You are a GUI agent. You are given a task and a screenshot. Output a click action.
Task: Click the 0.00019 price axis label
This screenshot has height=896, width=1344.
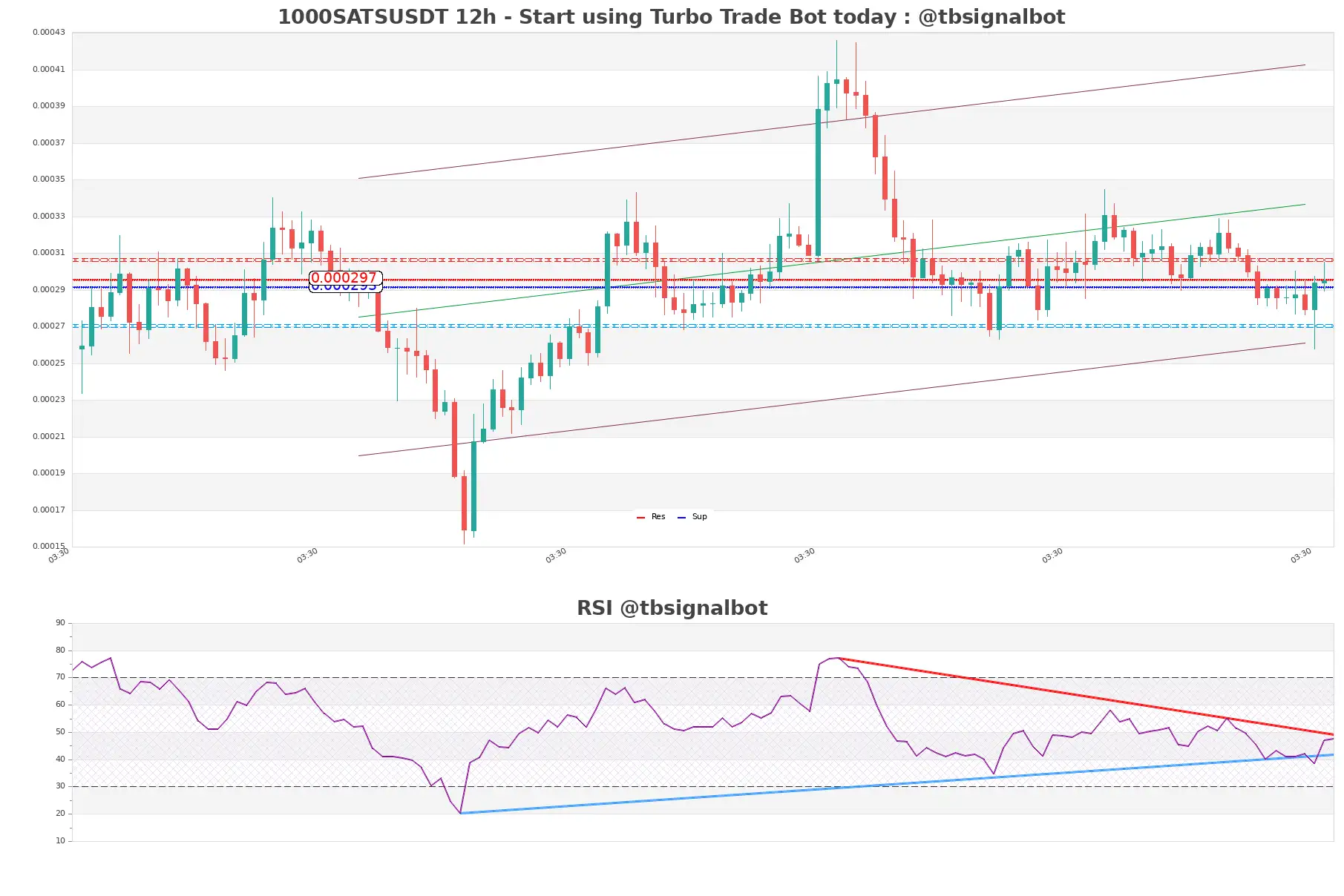48,473
